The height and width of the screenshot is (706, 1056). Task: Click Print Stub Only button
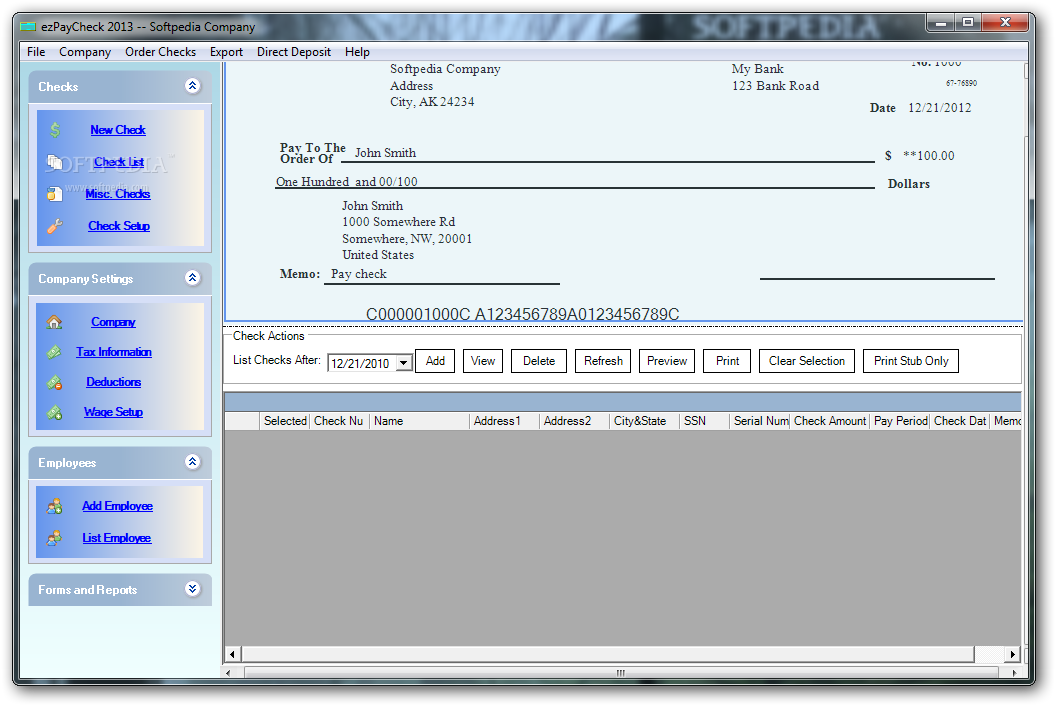[x=911, y=361]
